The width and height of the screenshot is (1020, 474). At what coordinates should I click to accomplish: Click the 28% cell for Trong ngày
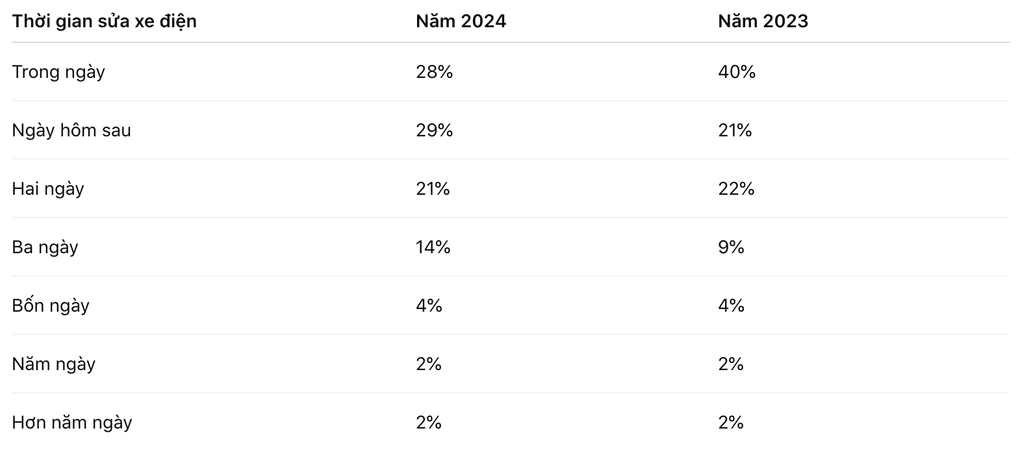coord(434,72)
